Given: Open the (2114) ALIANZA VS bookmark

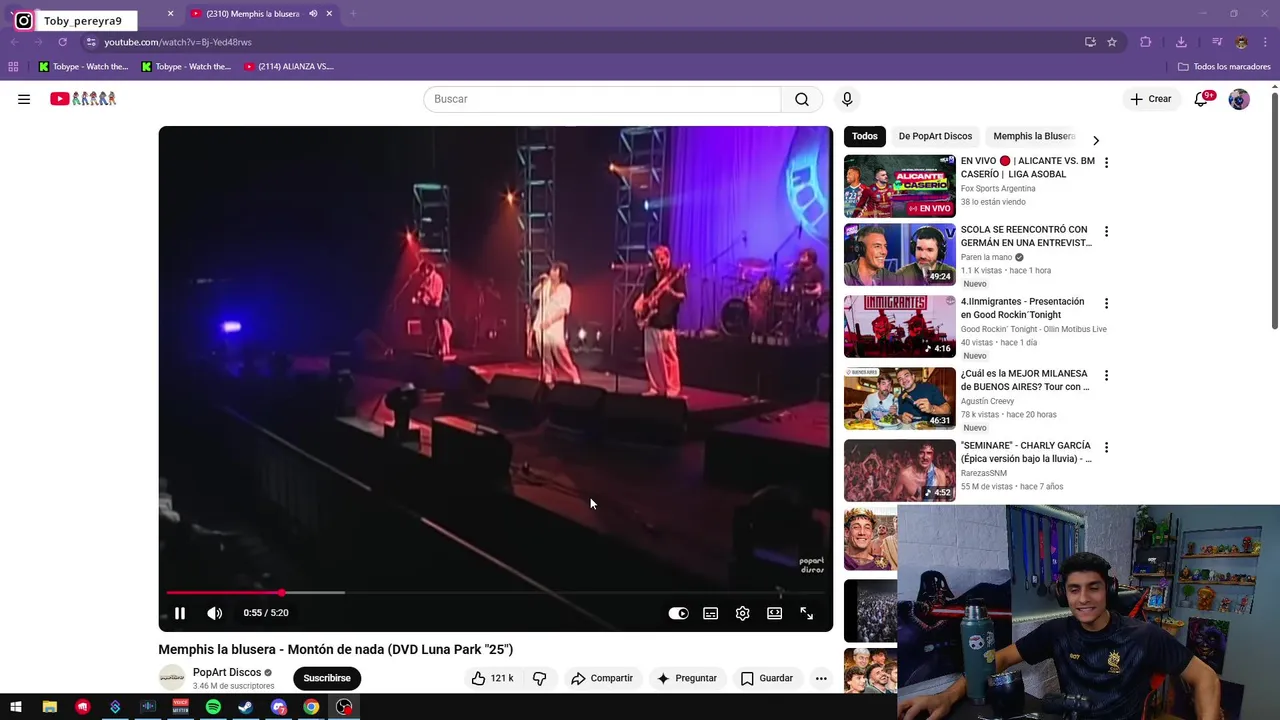Looking at the screenshot, I should click(289, 67).
